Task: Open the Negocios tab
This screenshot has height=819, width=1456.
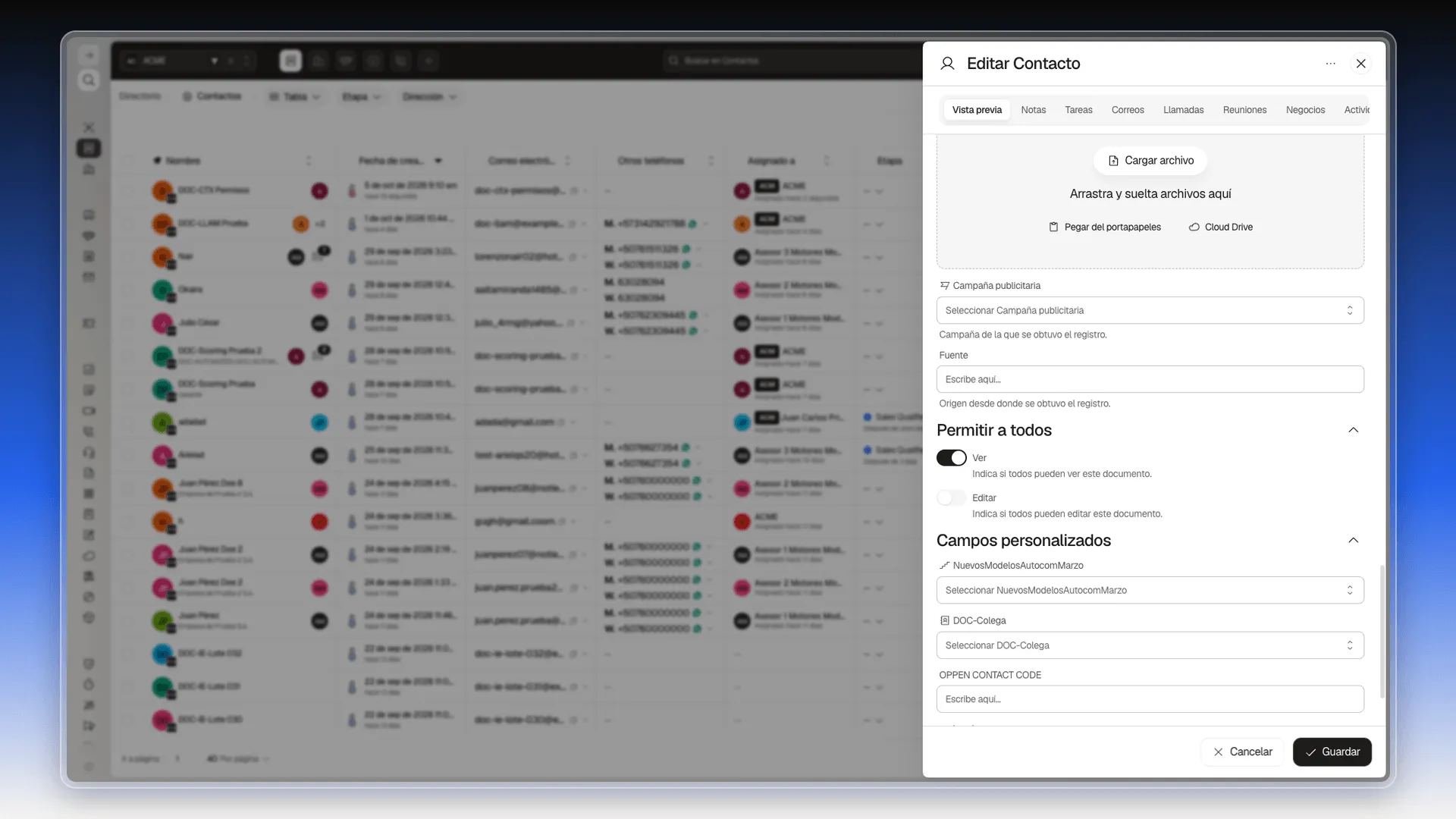Action: point(1305,110)
